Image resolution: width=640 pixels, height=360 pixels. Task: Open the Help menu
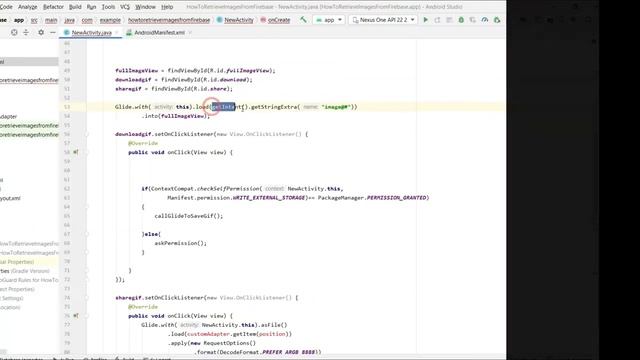(167, 7)
